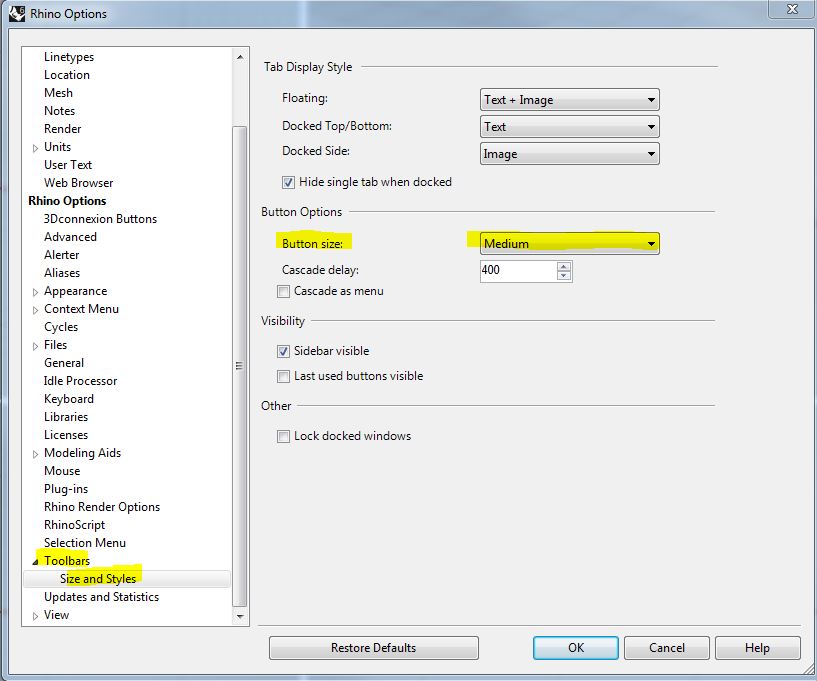
Task: Open Plug-ins settings page
Action: [66, 489]
